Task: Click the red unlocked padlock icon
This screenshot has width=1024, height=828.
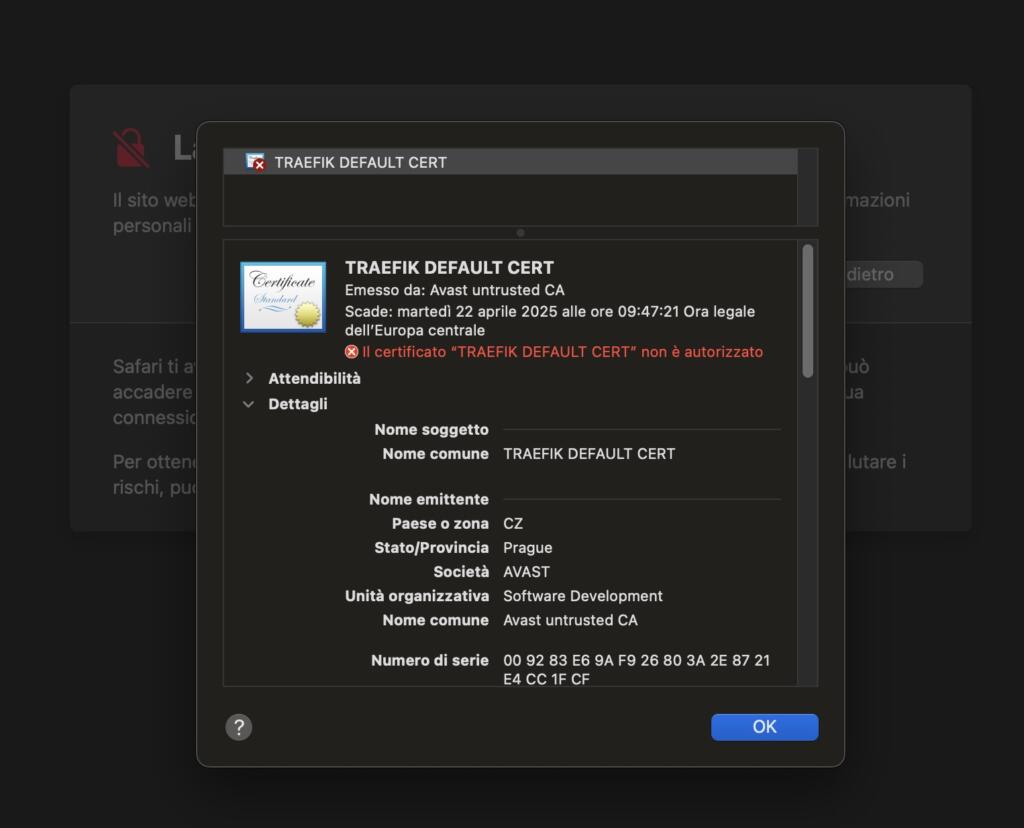Action: (132, 148)
